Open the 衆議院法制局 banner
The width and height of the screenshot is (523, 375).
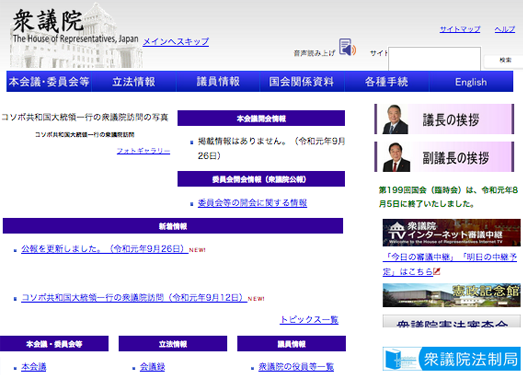pos(452,359)
